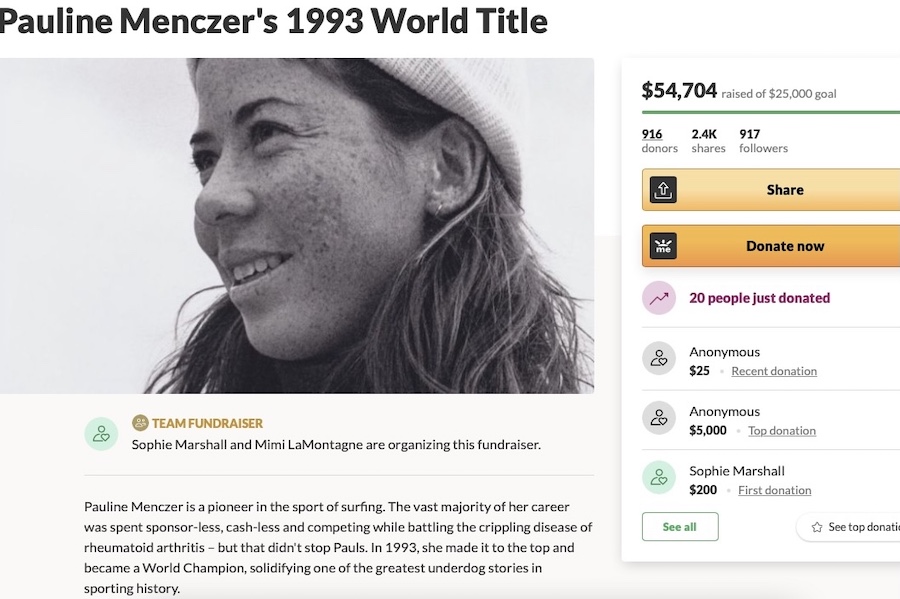Image resolution: width=900 pixels, height=599 pixels.
Task: Open the Share button
Action: tap(771, 190)
